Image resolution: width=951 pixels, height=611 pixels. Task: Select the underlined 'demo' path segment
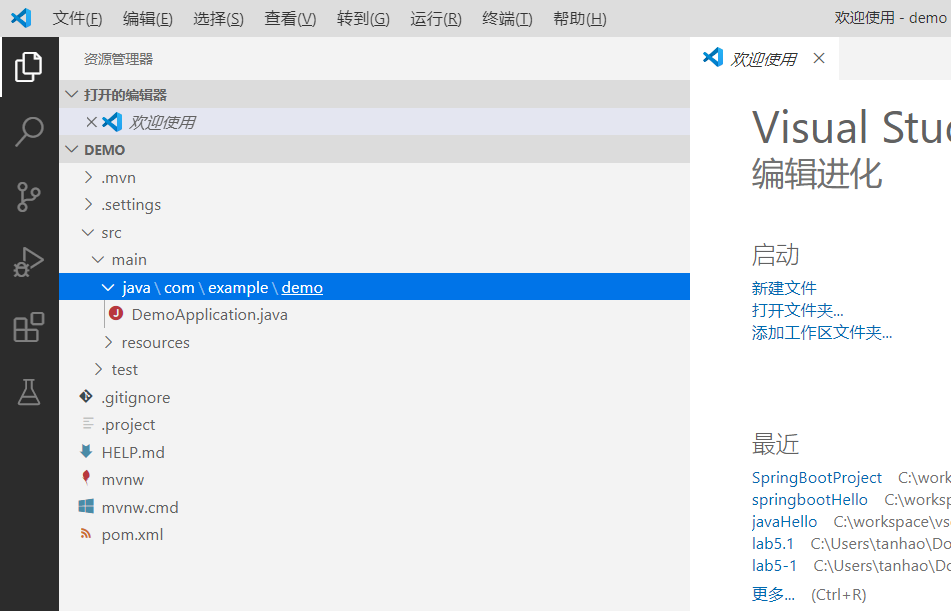click(x=302, y=288)
